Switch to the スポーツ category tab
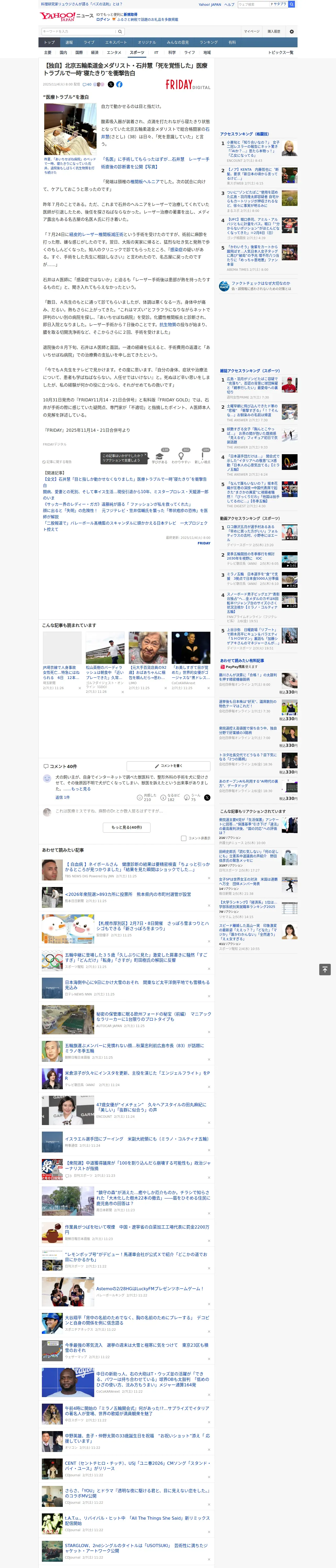The height and width of the screenshot is (1568, 336). pyautogui.click(x=137, y=53)
